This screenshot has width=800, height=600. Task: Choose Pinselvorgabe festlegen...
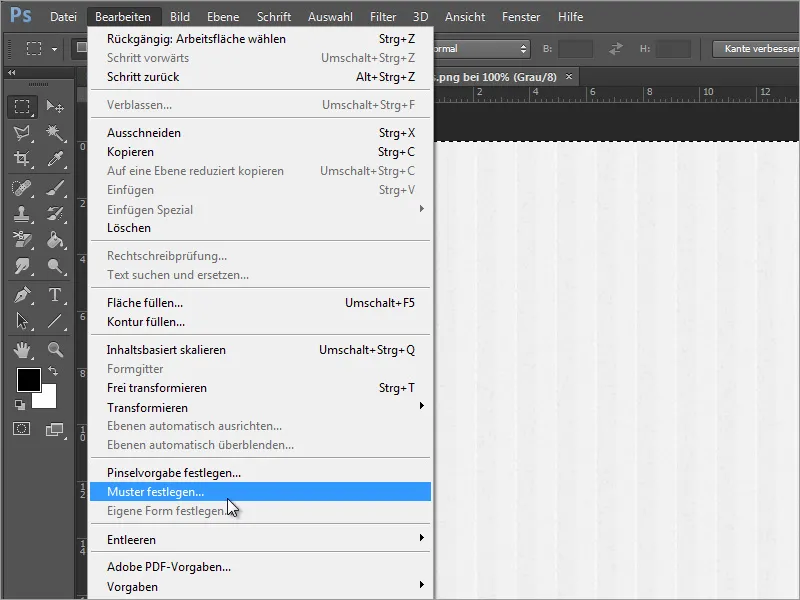tap(260, 473)
